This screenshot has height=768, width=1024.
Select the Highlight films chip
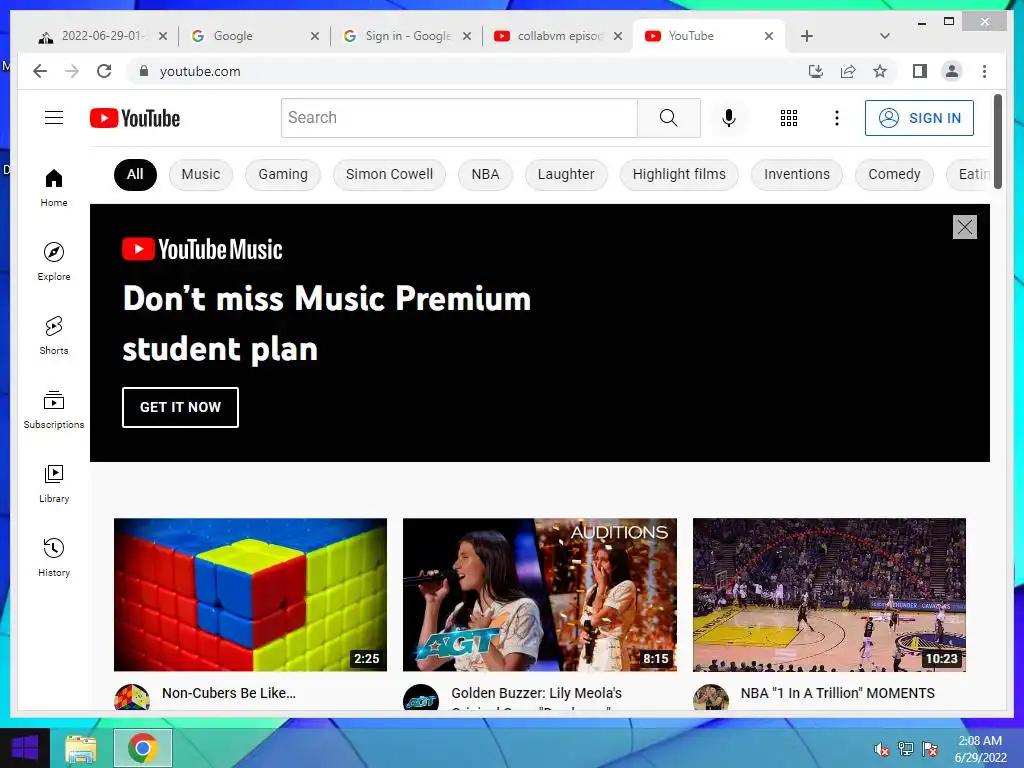(x=679, y=174)
